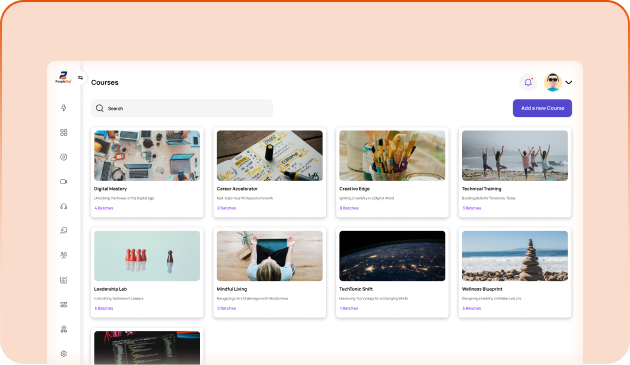
Task: Click the 'TechTonic Shift' course title
Action: point(356,289)
